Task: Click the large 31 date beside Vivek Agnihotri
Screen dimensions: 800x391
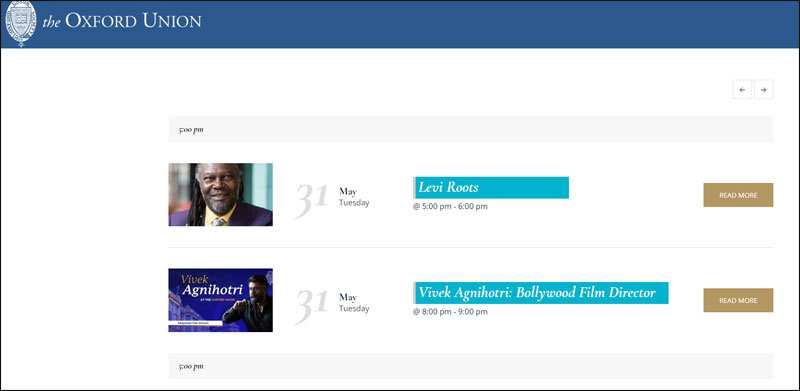Action: (311, 305)
